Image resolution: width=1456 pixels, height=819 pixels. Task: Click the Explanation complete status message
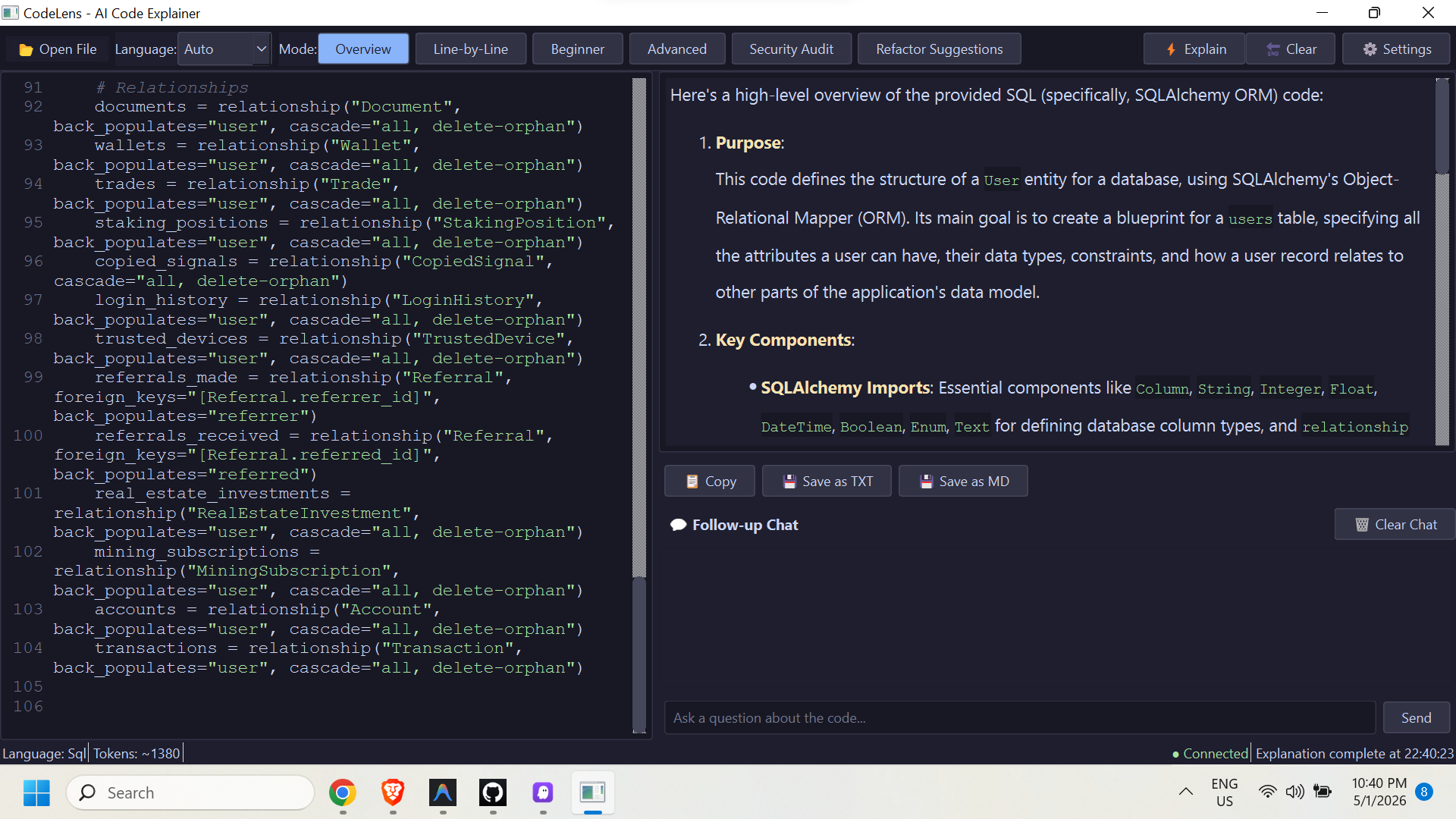(x=1354, y=754)
